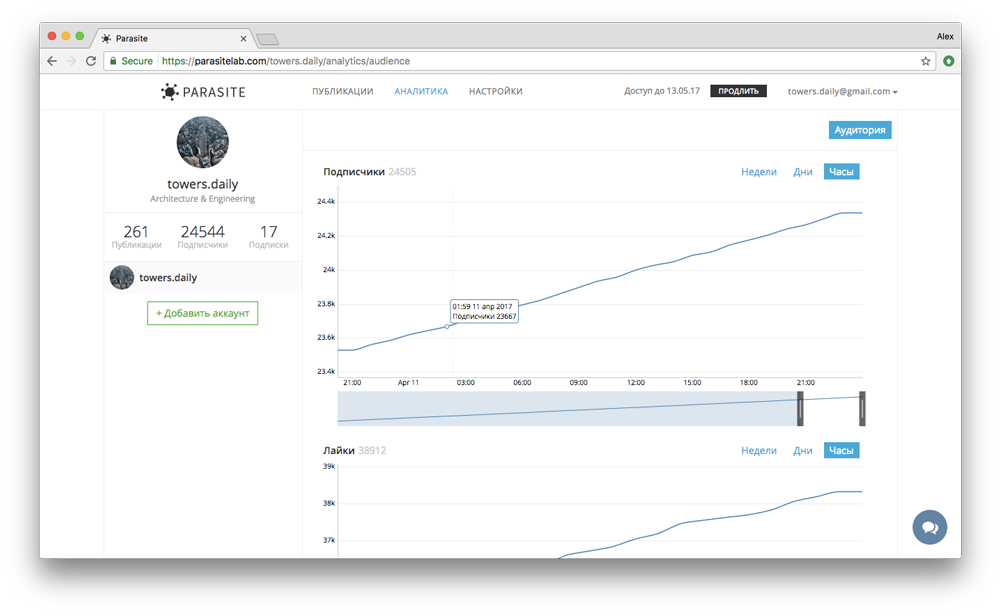Click the green browser extension icon
The height and width of the screenshot is (614, 1000).
pos(948,61)
